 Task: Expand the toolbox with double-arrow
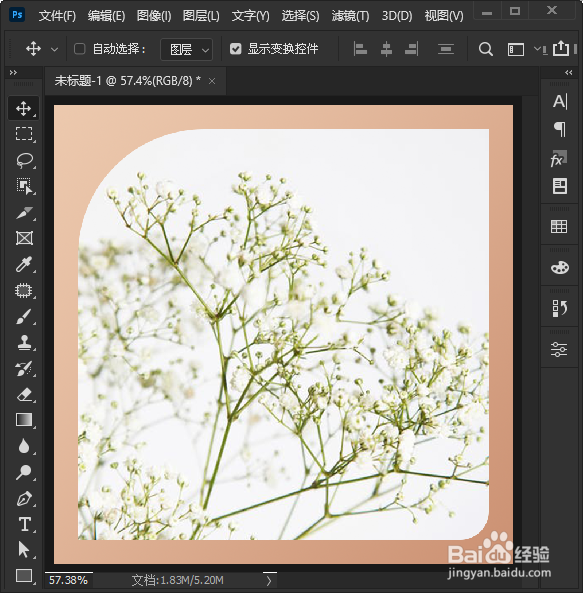[x=13, y=72]
